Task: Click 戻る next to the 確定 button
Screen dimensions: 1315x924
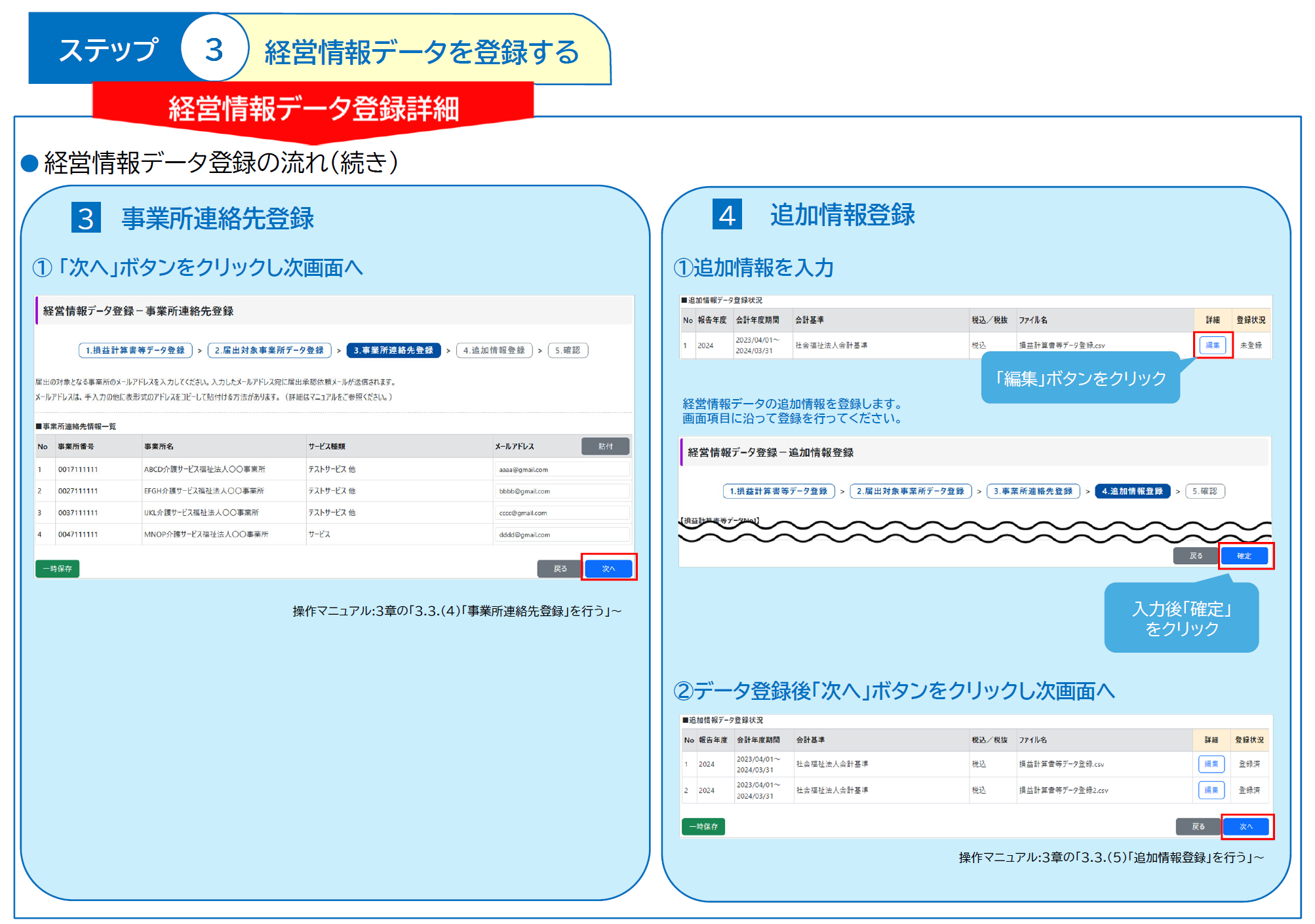Action: [1196, 556]
